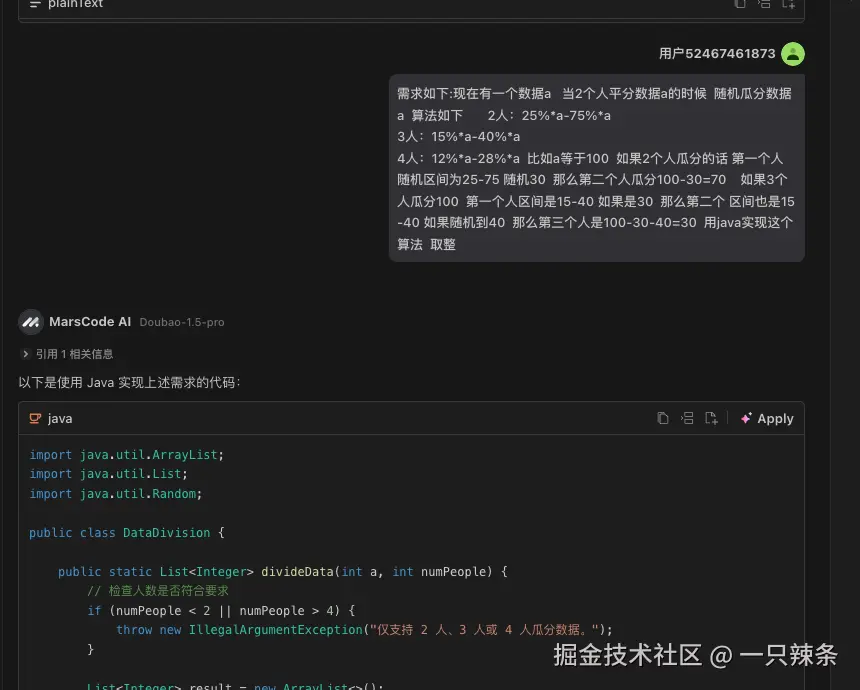Click the green avatar of 用户52467461873
Image resolution: width=860 pixels, height=690 pixels.
(793, 54)
